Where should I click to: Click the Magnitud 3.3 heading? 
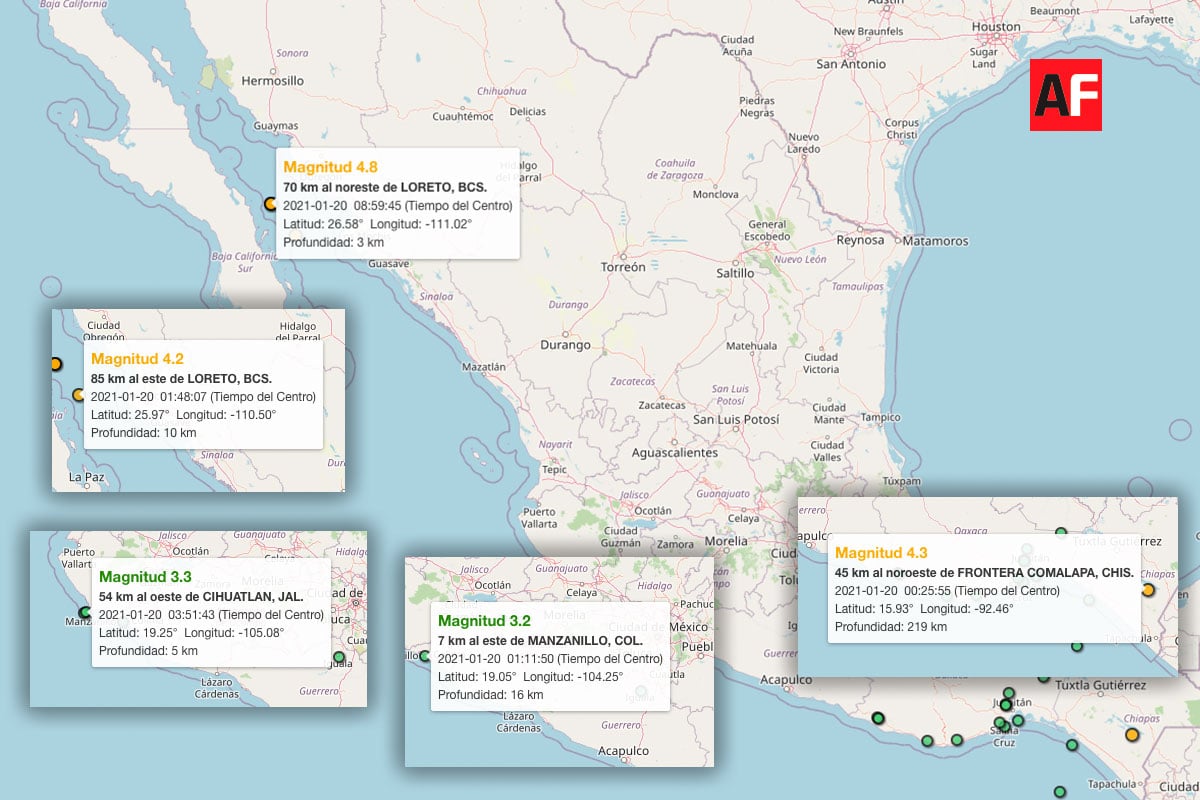coord(145,577)
